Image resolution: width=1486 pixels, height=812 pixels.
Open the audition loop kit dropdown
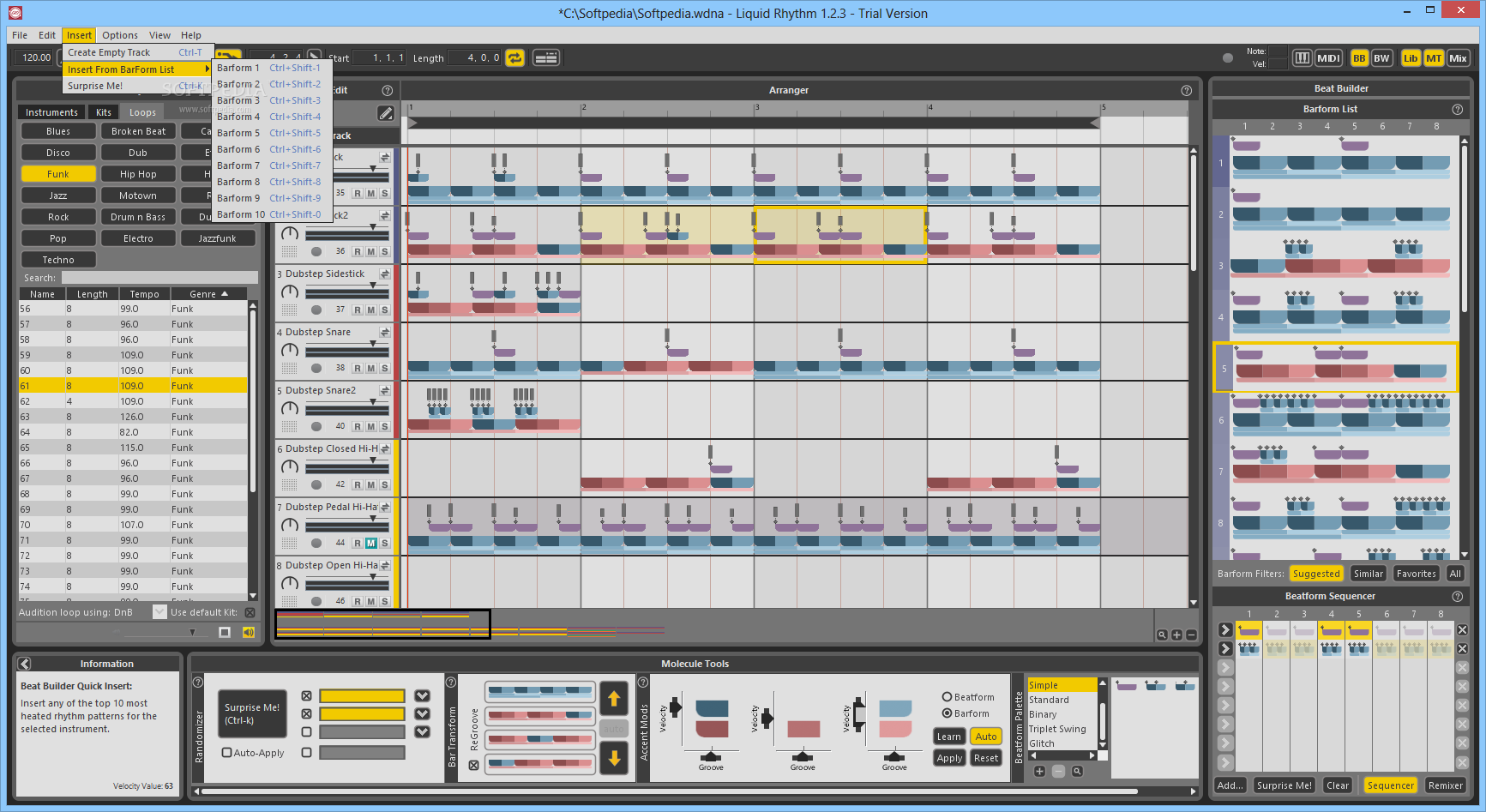(159, 611)
